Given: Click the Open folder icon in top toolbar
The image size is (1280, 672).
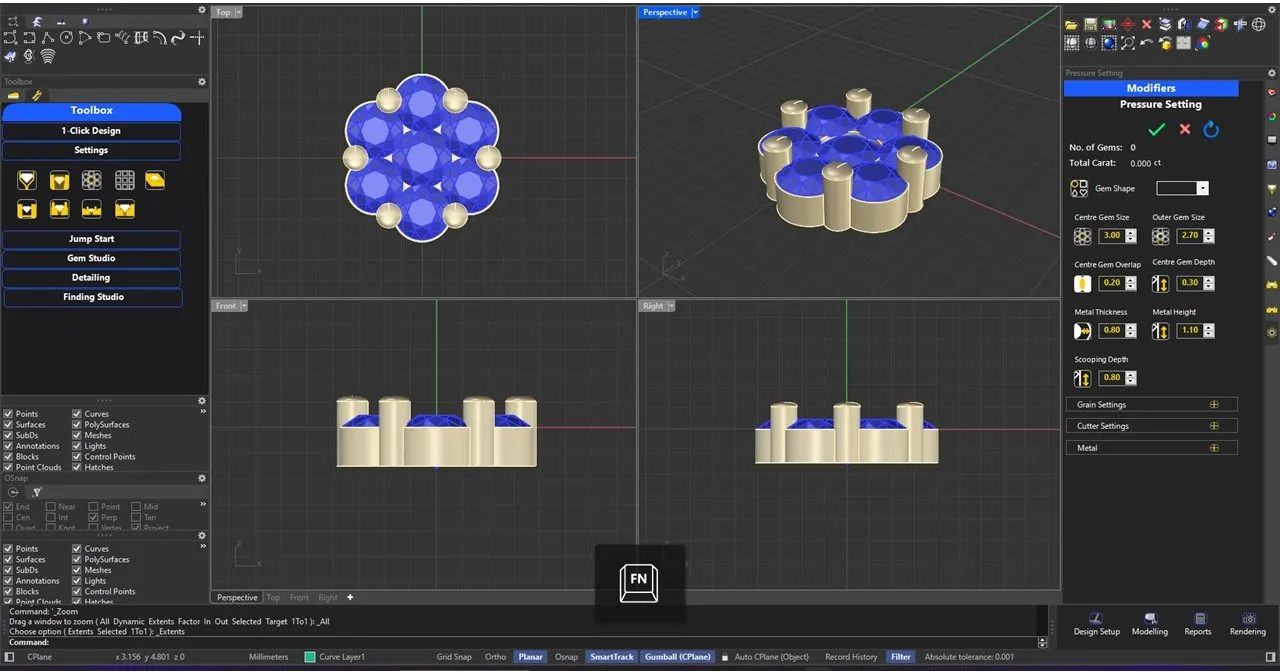Looking at the screenshot, I should (x=1071, y=24).
